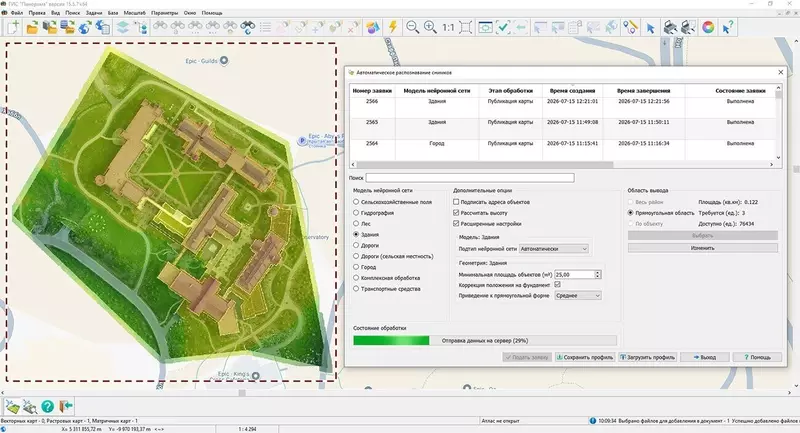Viewport: 800px width, 433px height.
Task: Open Приведение к прямоугольной форме dropdown
Action: (x=578, y=296)
